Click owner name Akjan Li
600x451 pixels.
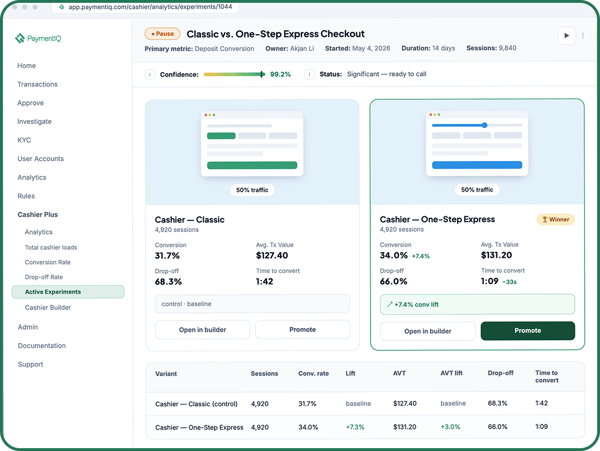[x=302, y=49]
